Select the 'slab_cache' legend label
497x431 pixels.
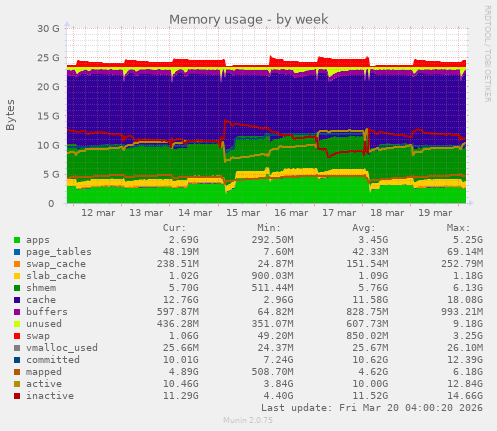click(56, 276)
